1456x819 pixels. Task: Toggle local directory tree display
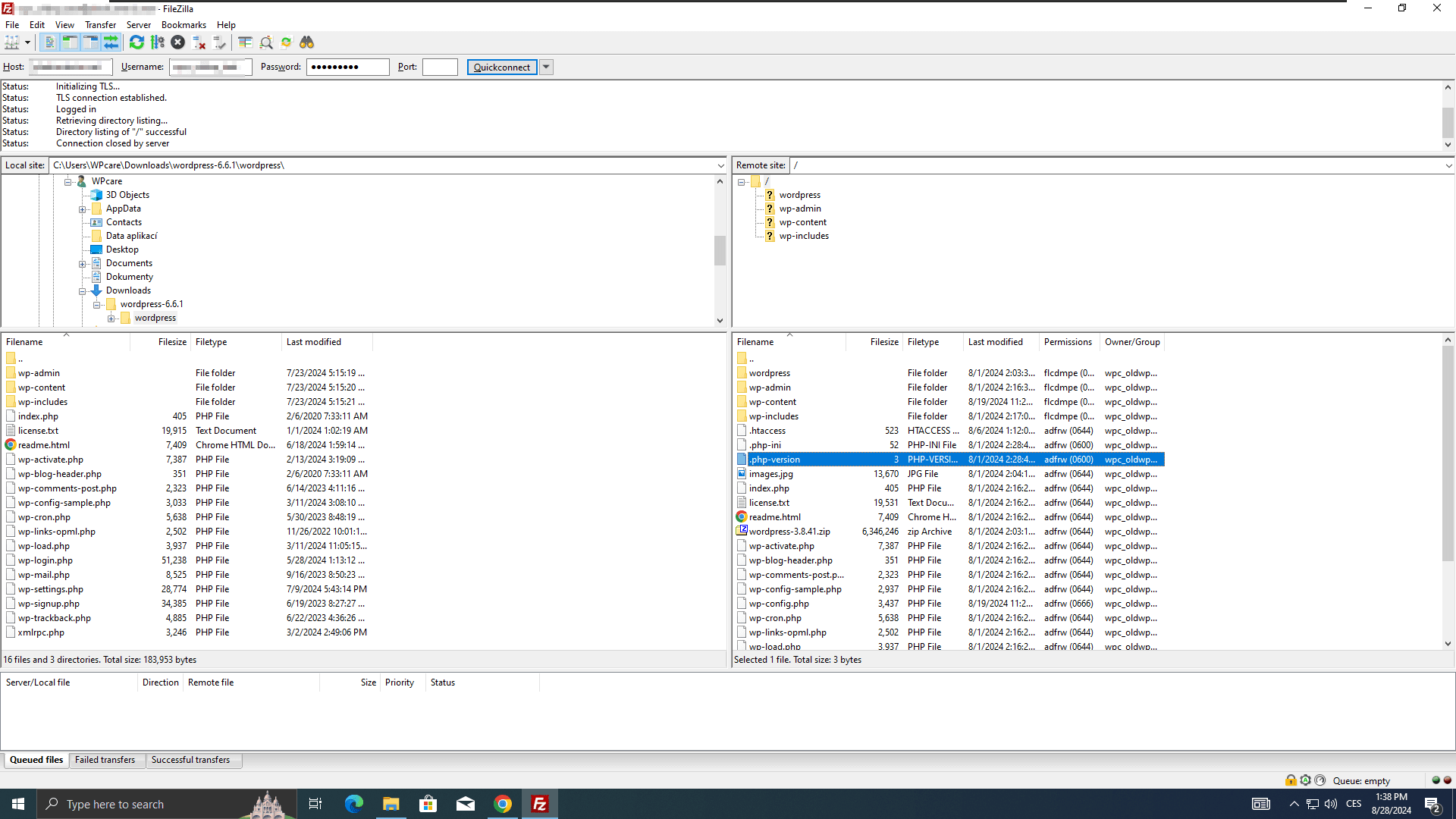[x=70, y=42]
